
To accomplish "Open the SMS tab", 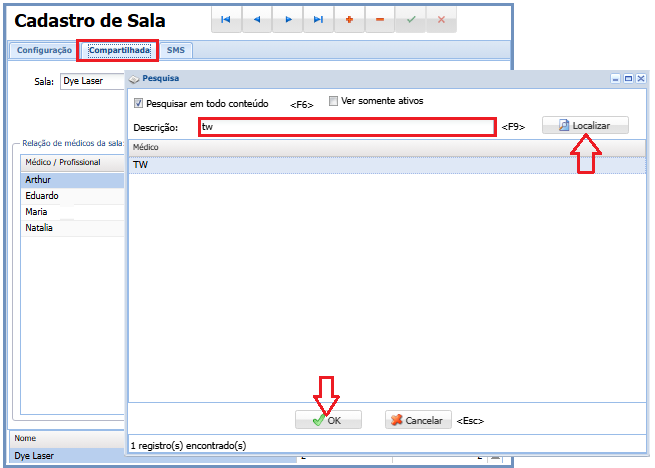I will 176,50.
